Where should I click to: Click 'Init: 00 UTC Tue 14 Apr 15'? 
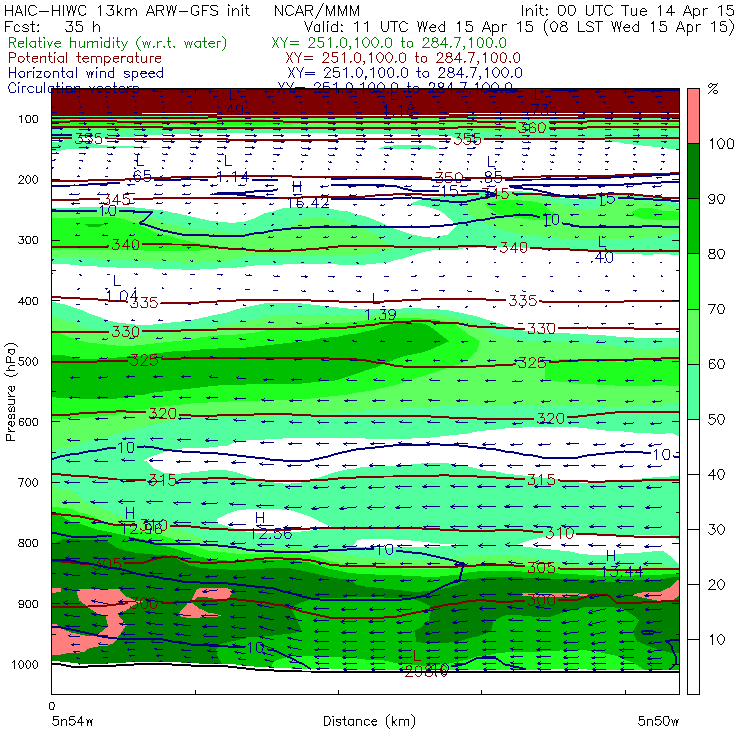pos(628,11)
